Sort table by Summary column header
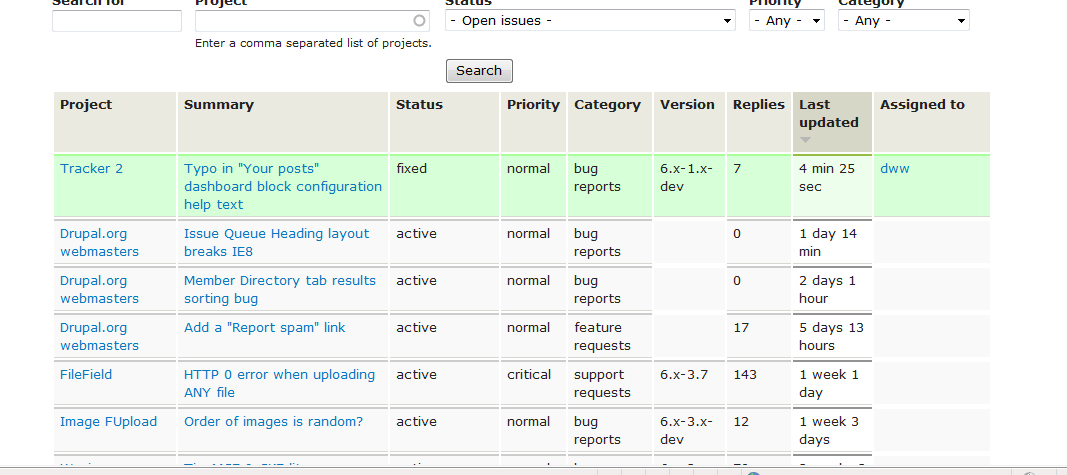The width and height of the screenshot is (1067, 475). point(218,105)
